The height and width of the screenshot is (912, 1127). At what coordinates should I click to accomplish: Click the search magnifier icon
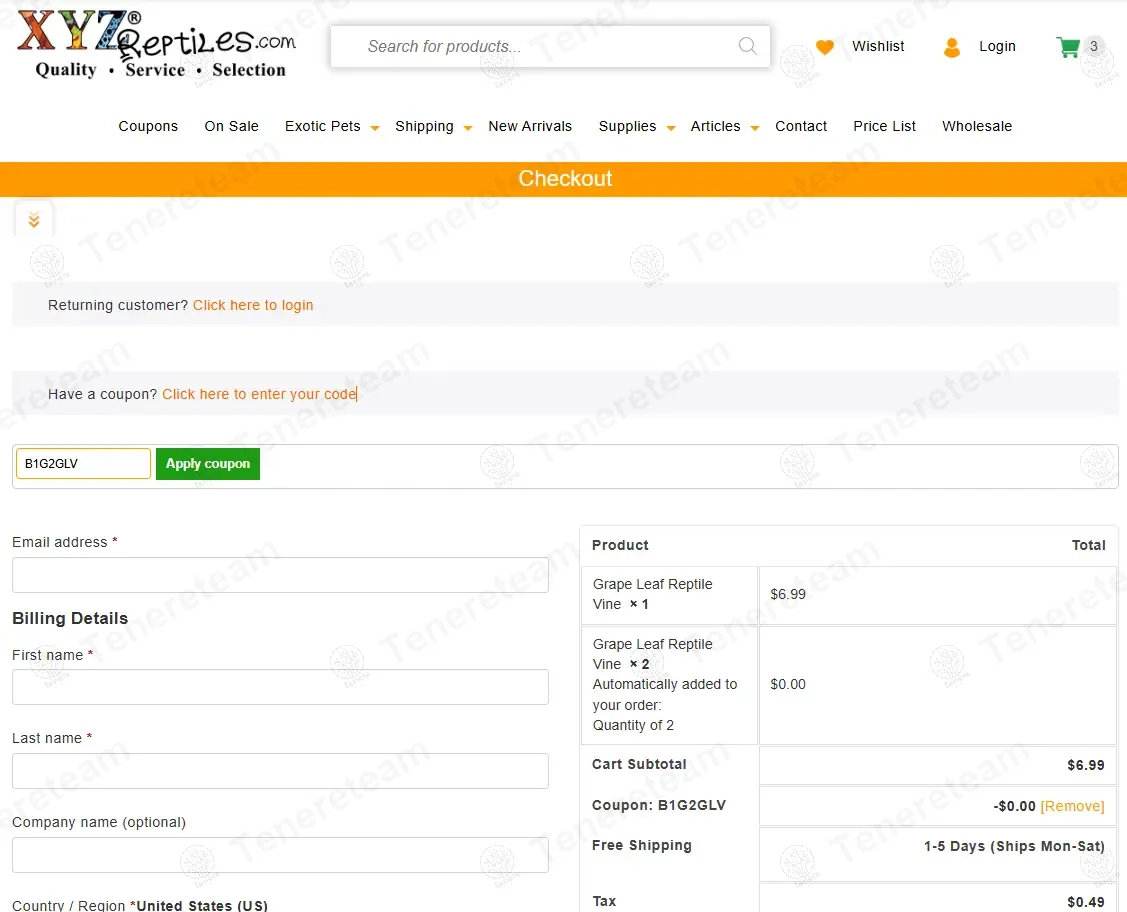pos(748,46)
